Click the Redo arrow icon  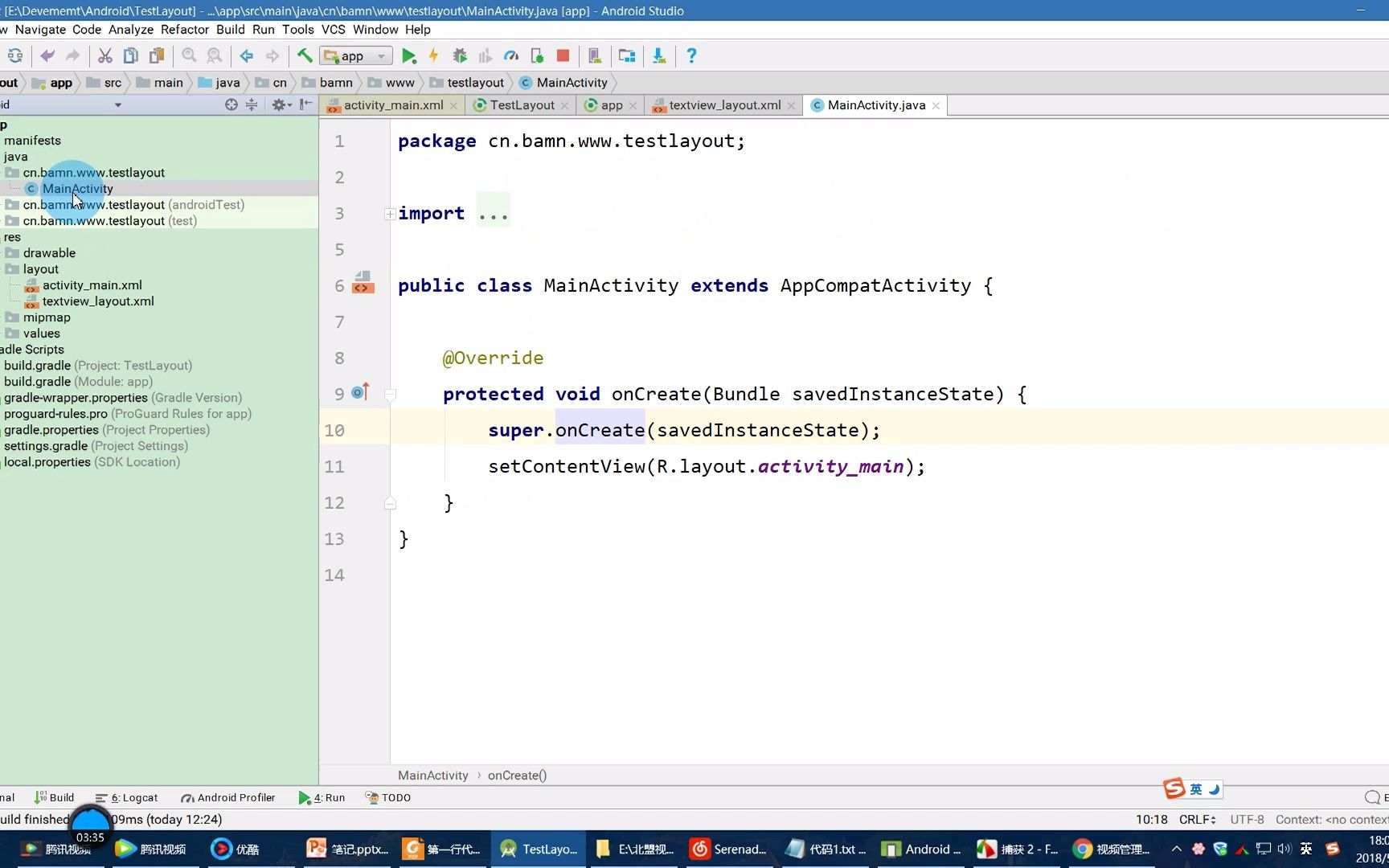coord(73,56)
